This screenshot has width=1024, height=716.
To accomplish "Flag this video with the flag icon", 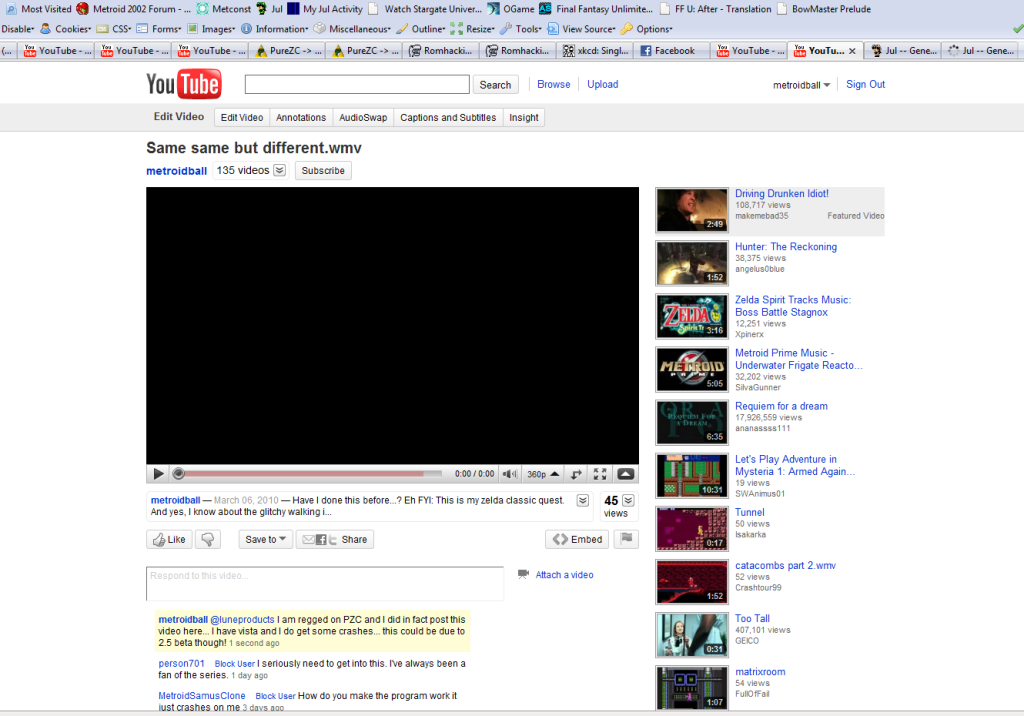I will 626,539.
